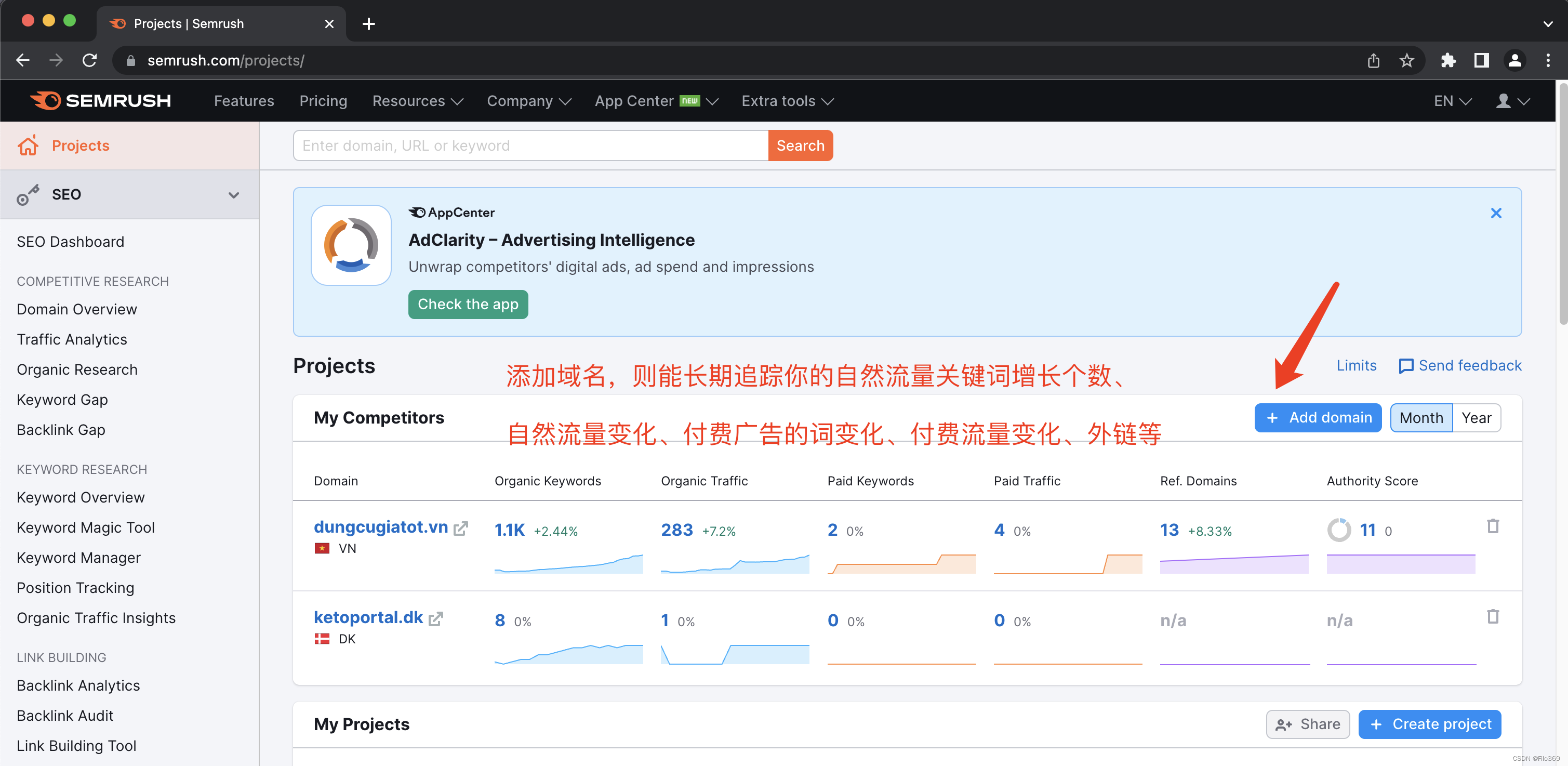Open a new browser tab with plus
The height and width of the screenshot is (766, 1568).
pyautogui.click(x=368, y=24)
